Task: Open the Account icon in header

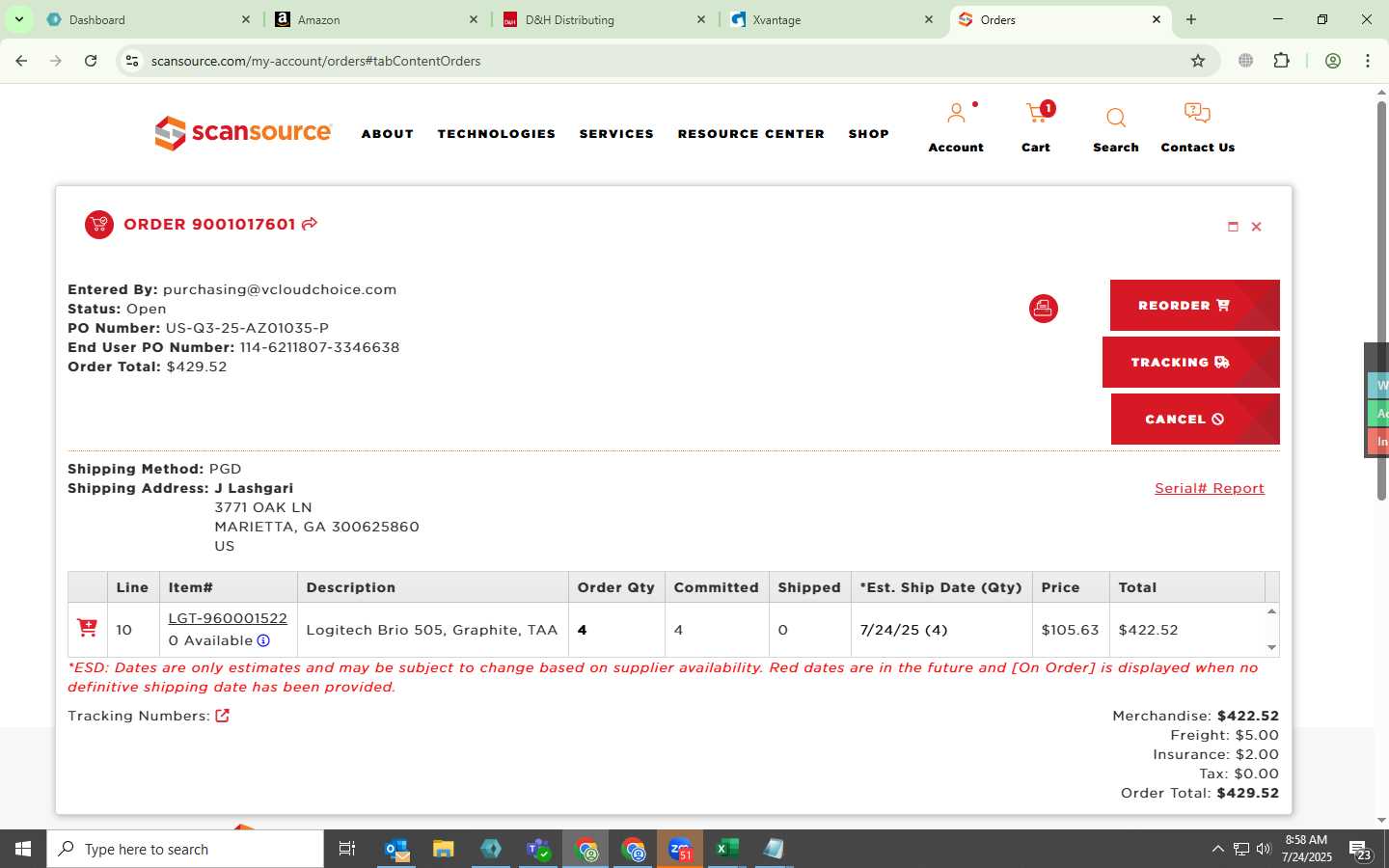Action: (x=956, y=114)
